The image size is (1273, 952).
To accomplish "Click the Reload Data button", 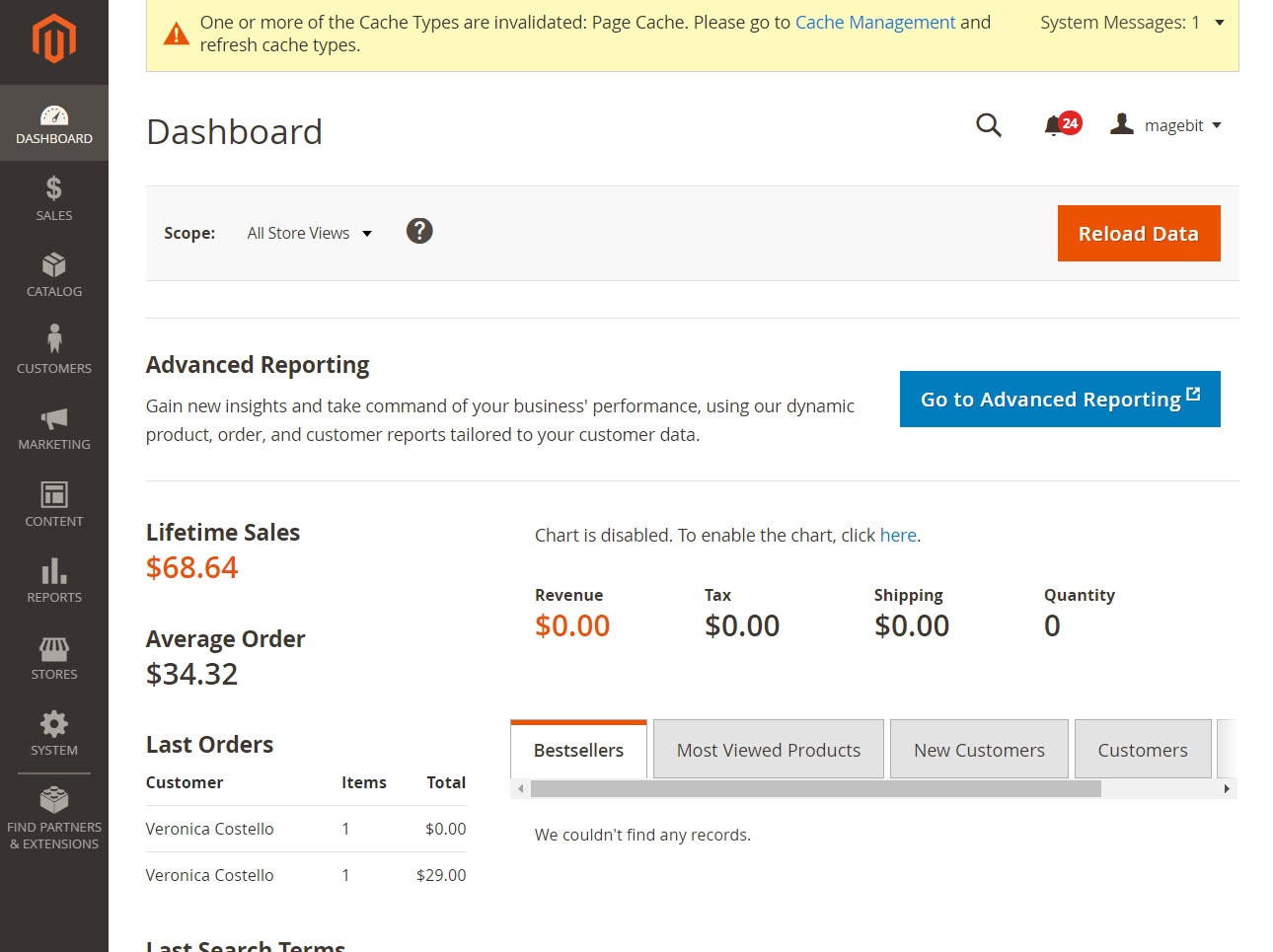I will coord(1139,234).
